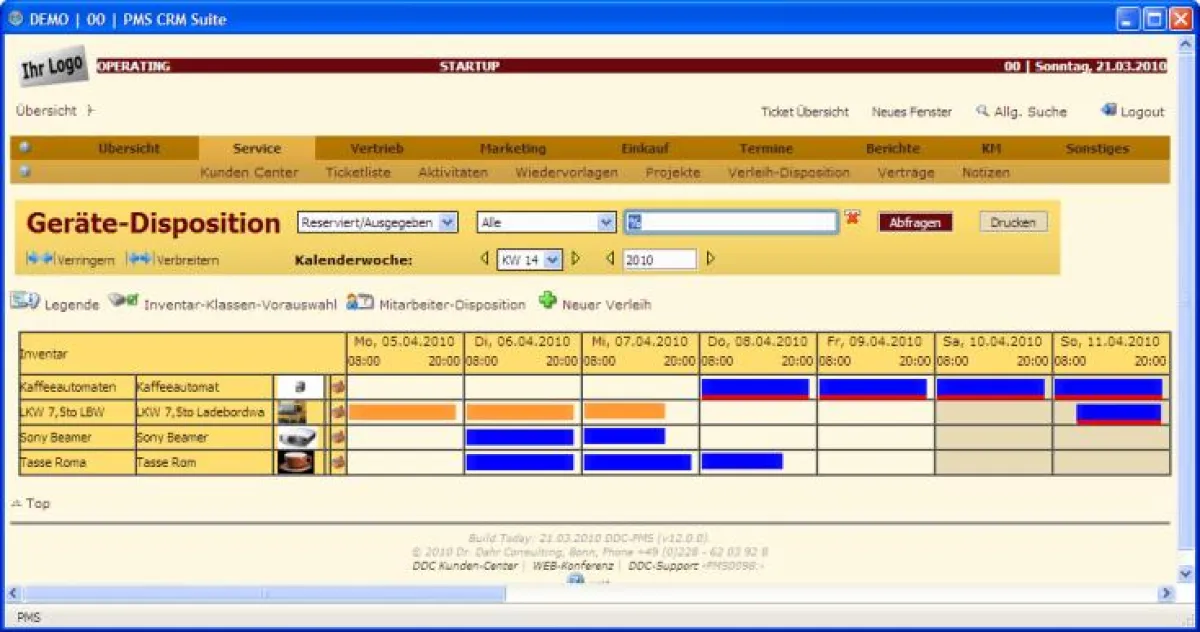This screenshot has width=1200, height=632.
Task: Click the red clear-filter icon beside the search field
Action: tap(852, 218)
